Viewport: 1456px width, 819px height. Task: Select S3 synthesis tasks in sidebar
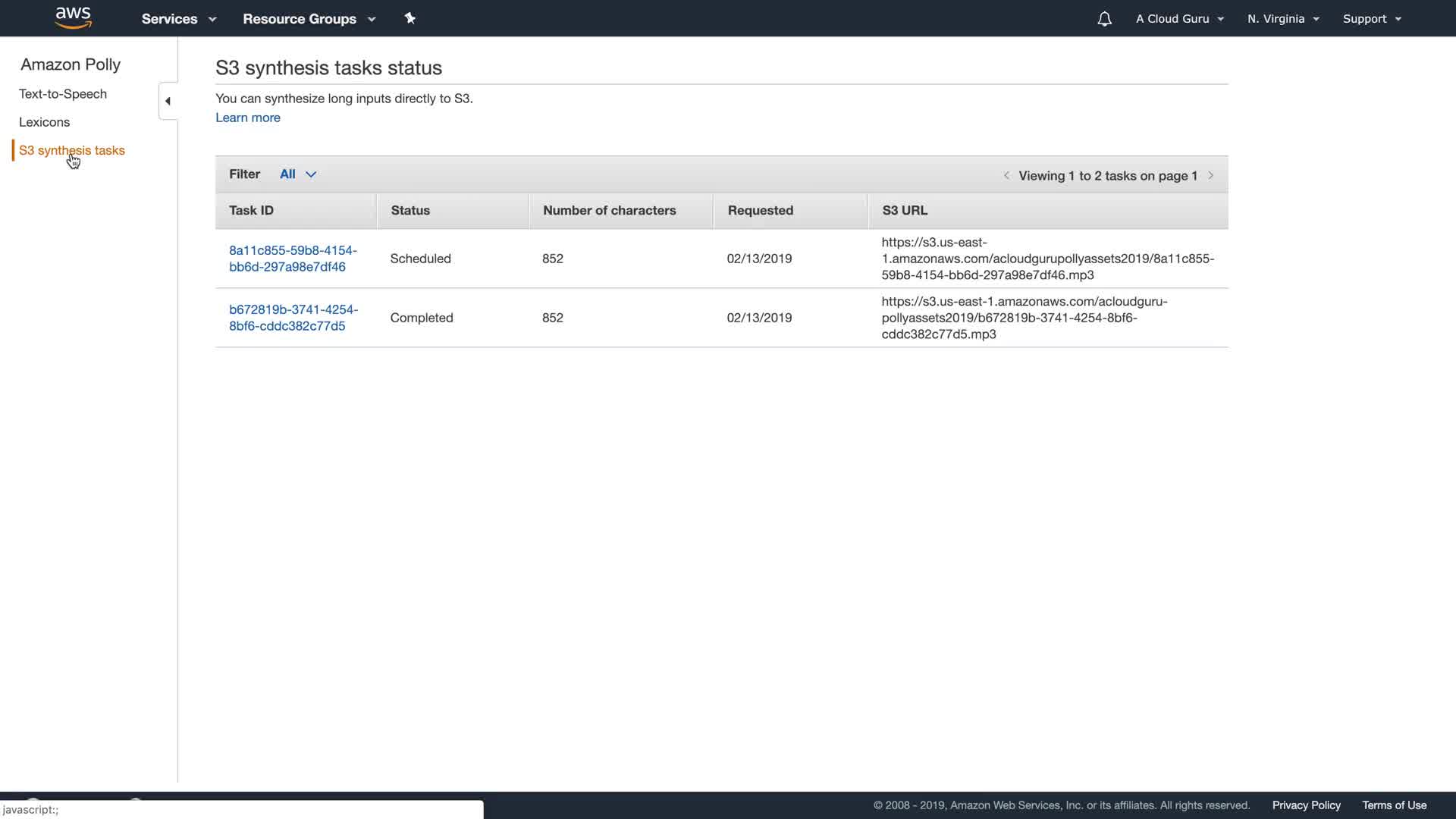pyautogui.click(x=72, y=150)
